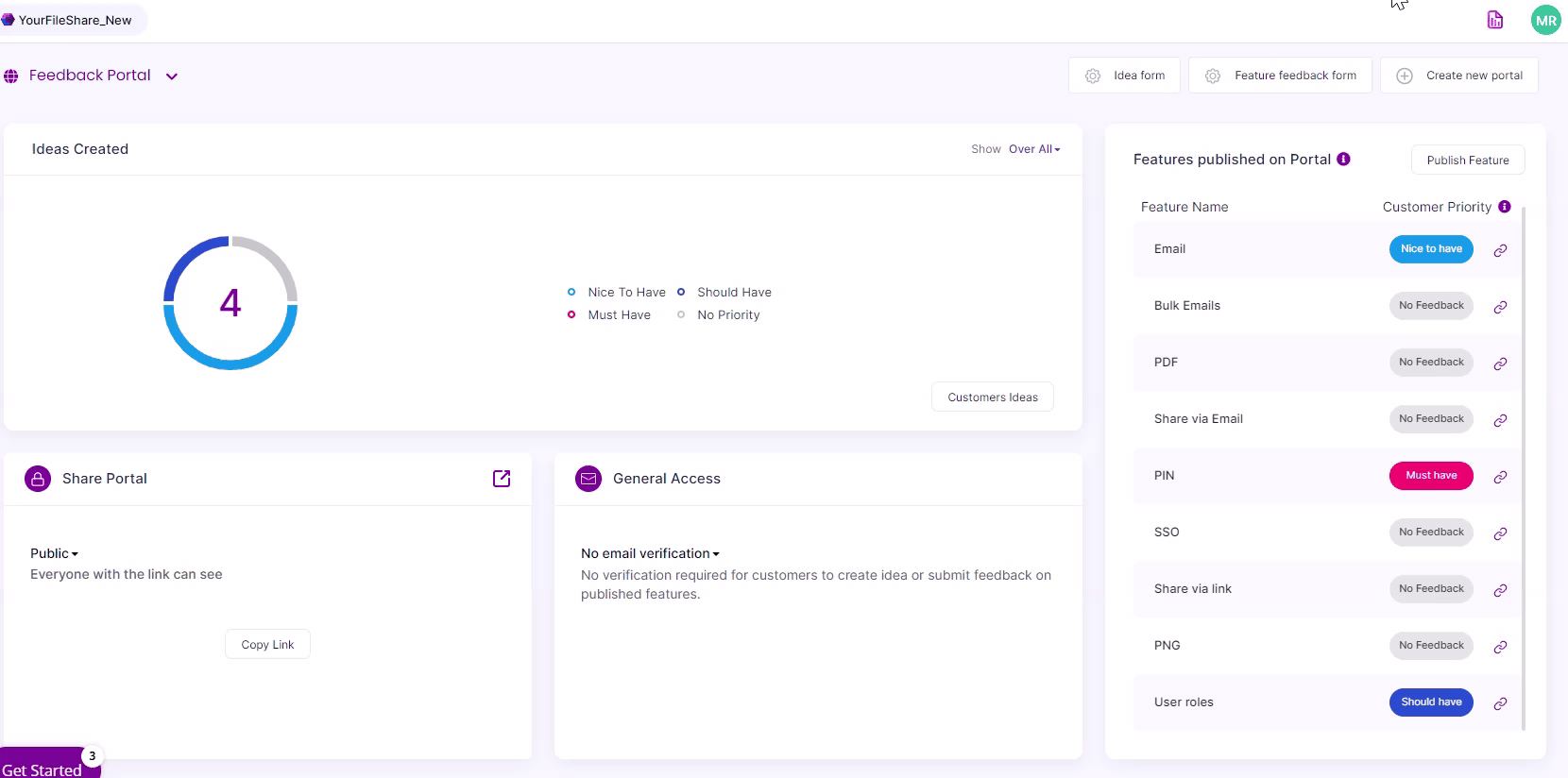Click Should have badge for User roles
Image resolution: width=1568 pixels, height=778 pixels.
(x=1431, y=702)
